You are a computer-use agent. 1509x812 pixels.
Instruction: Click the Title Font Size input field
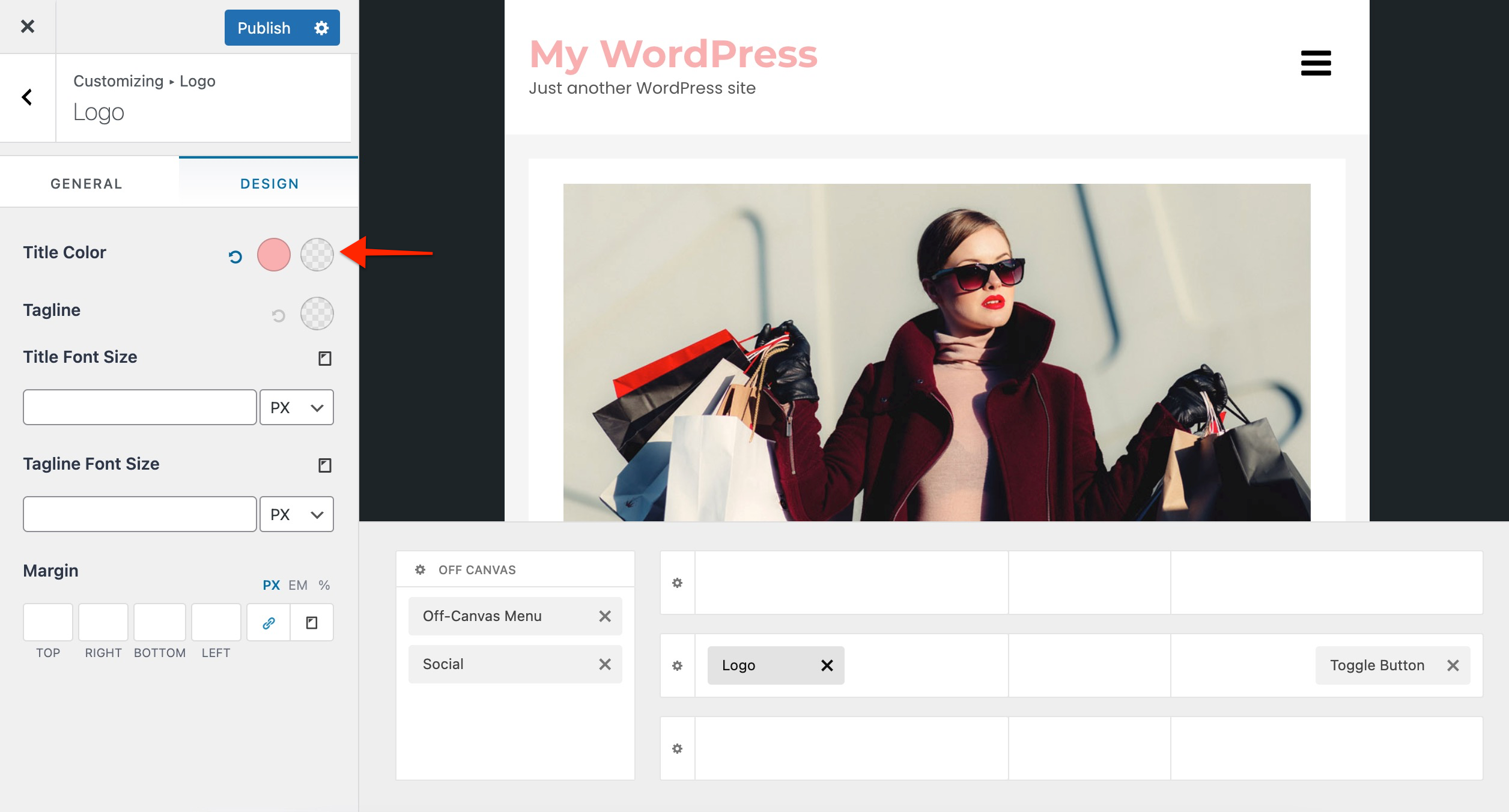click(140, 408)
